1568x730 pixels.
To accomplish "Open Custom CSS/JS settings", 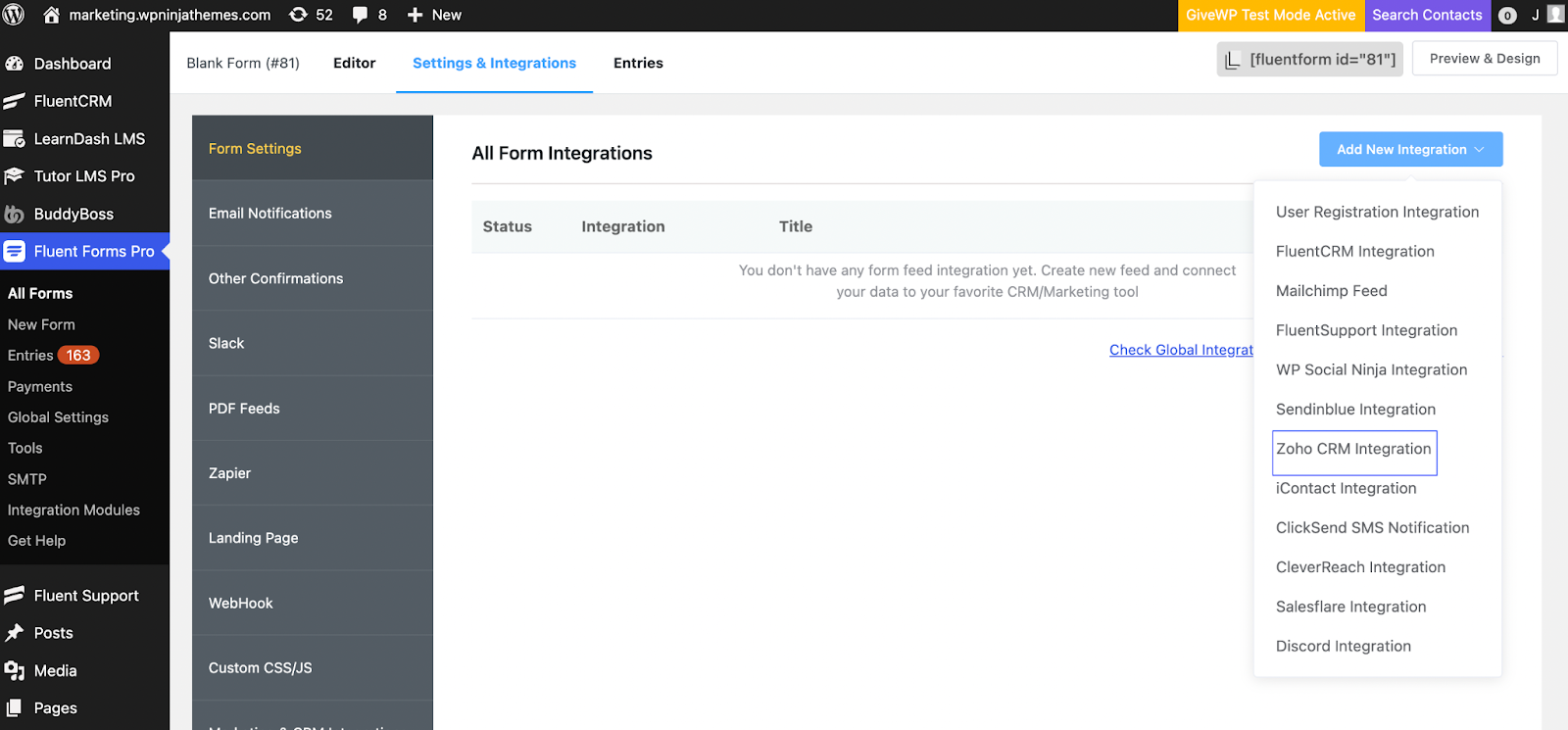I will pos(313,667).
